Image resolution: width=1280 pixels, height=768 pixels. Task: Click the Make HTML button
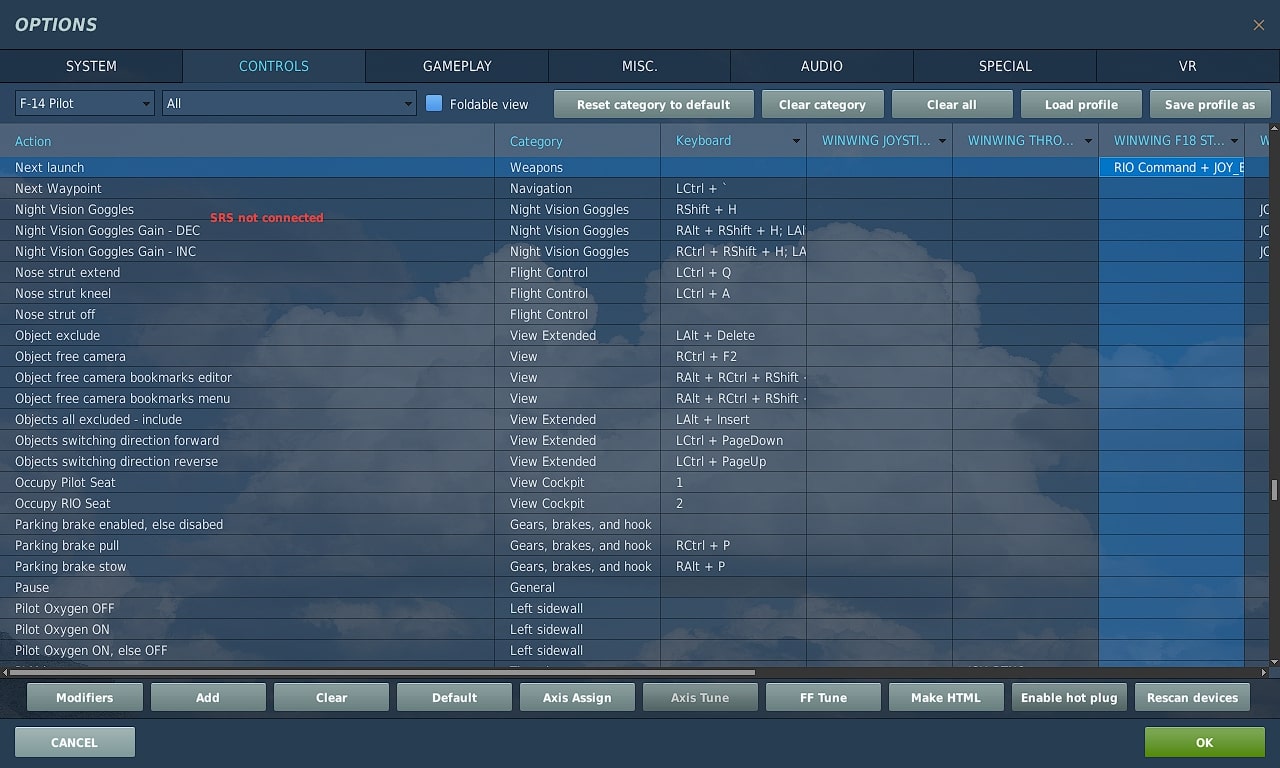946,698
